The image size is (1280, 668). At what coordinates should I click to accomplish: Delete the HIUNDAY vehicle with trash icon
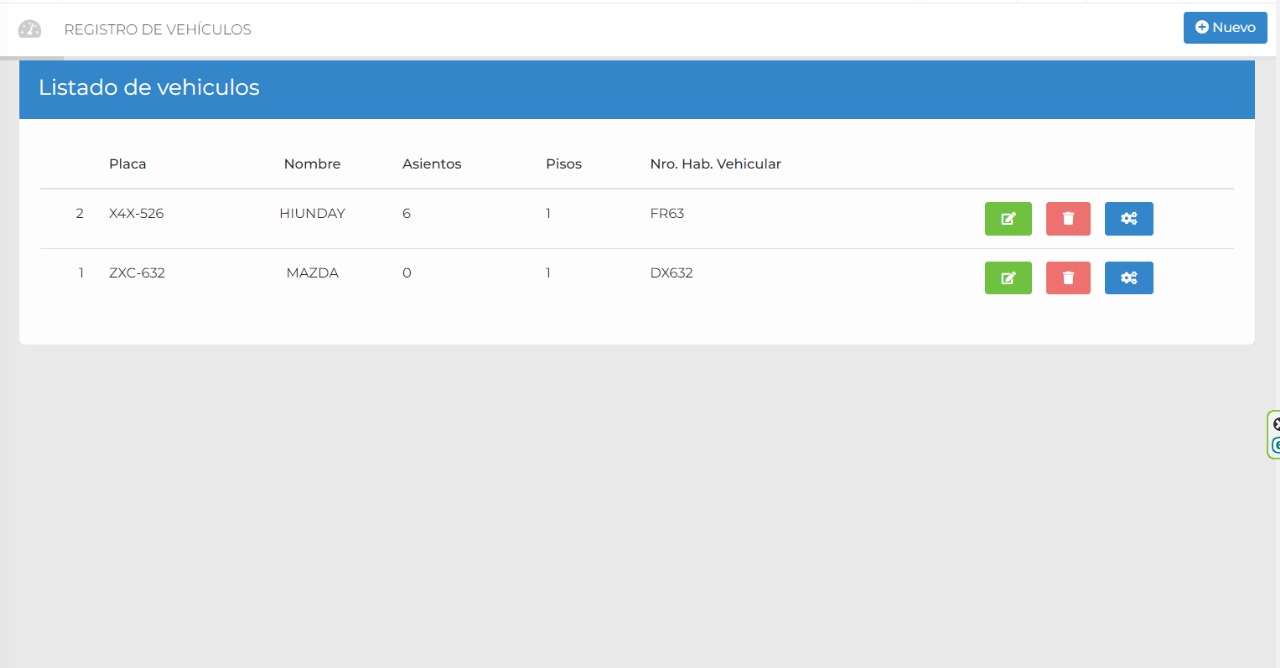point(1068,219)
